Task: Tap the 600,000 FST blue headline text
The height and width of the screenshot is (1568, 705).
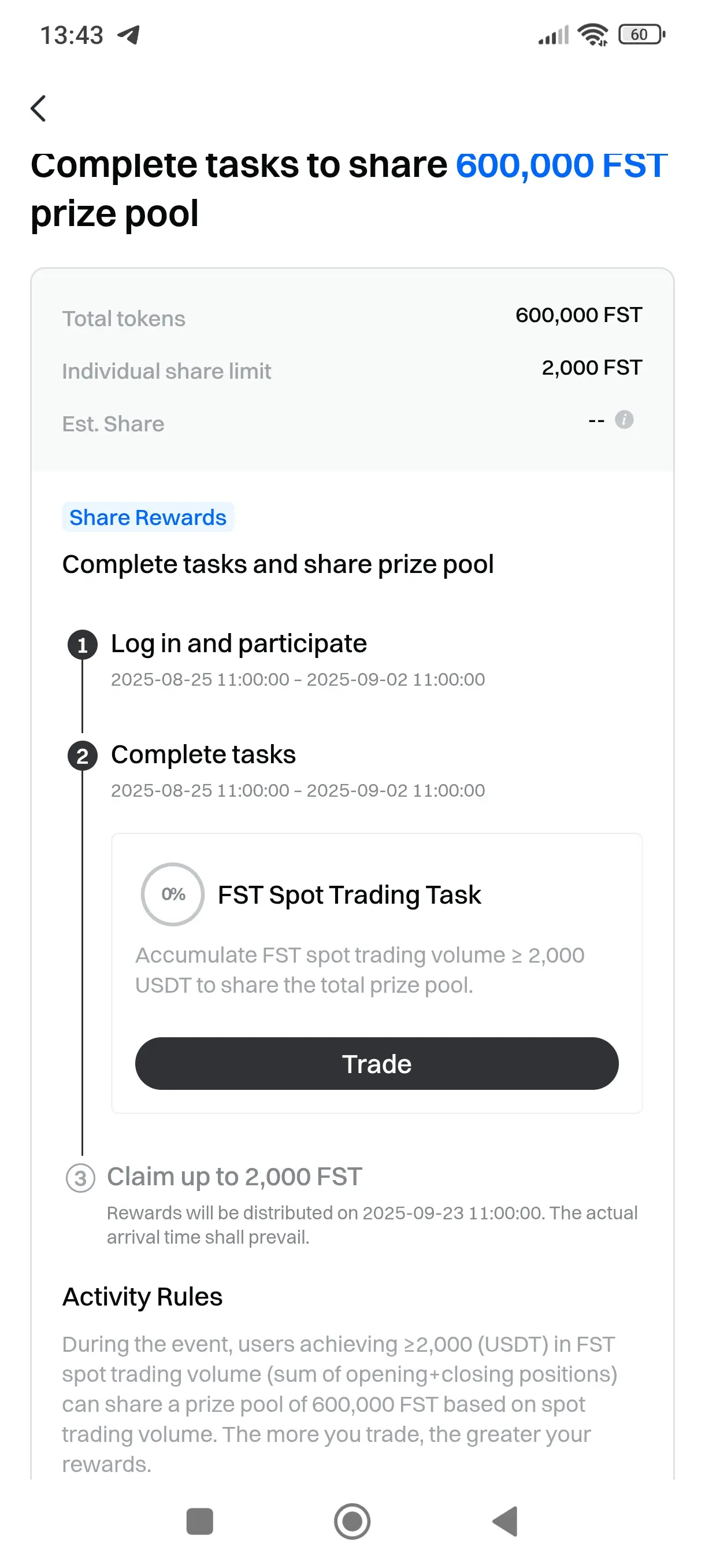Action: pos(562,165)
